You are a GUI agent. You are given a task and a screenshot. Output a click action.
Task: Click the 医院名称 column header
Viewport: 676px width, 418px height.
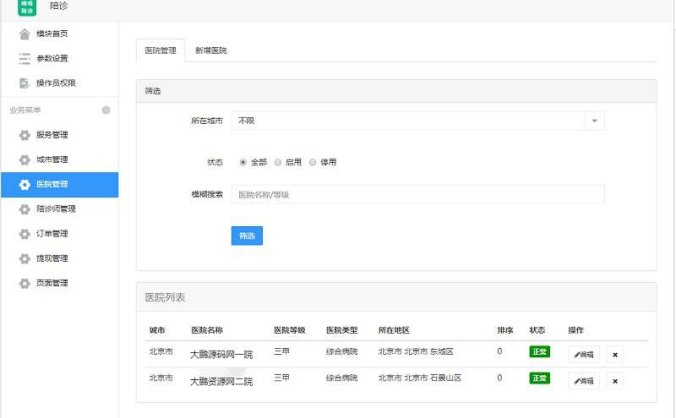(x=207, y=331)
